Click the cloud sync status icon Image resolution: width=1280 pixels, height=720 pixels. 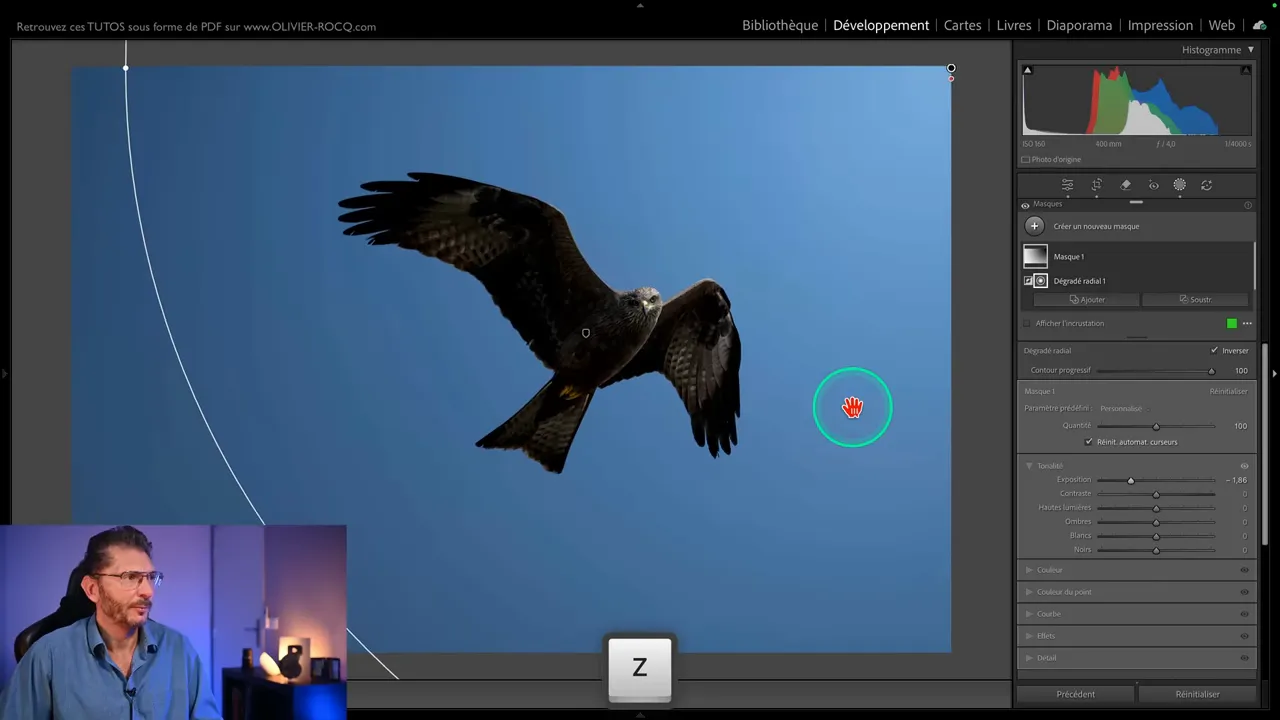click(1259, 25)
